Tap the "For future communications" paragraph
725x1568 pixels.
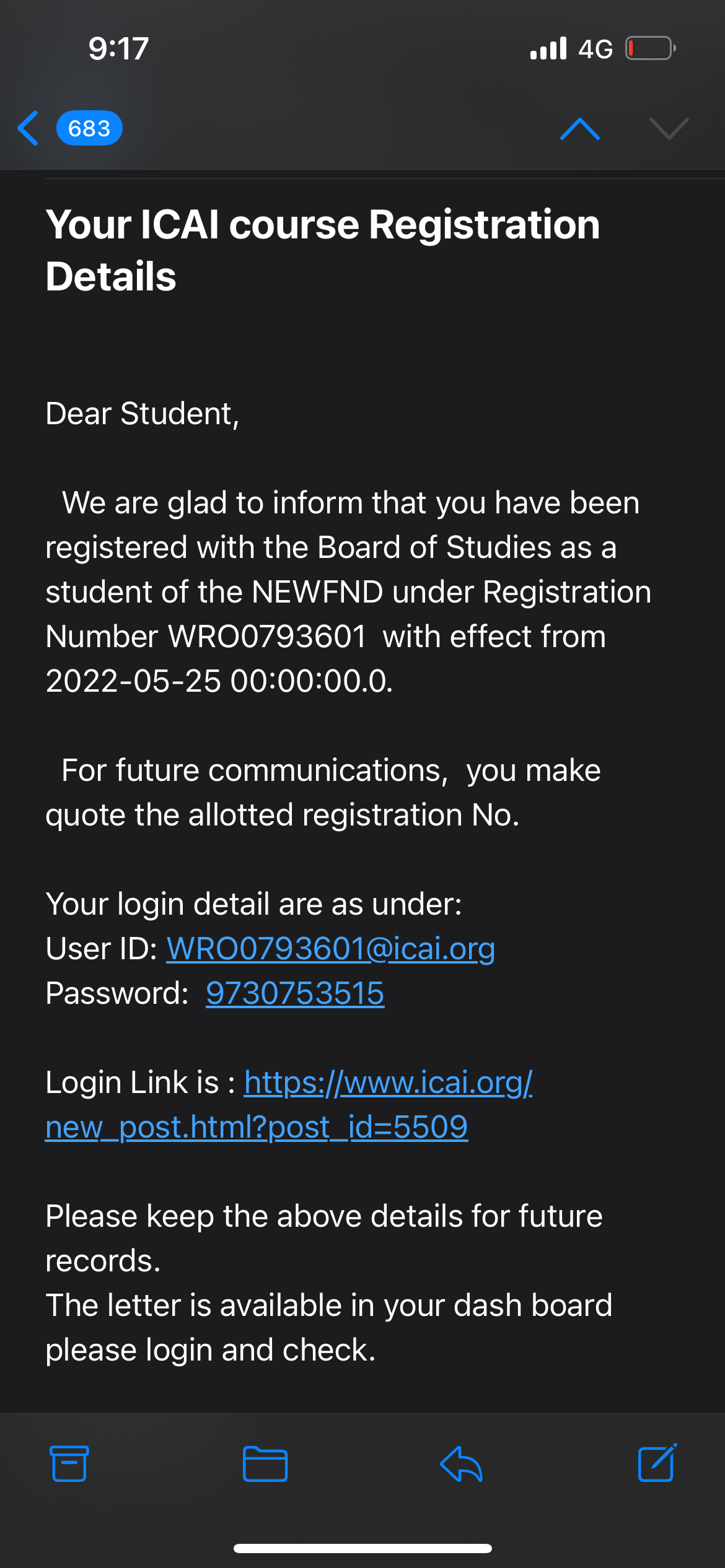pos(322,793)
